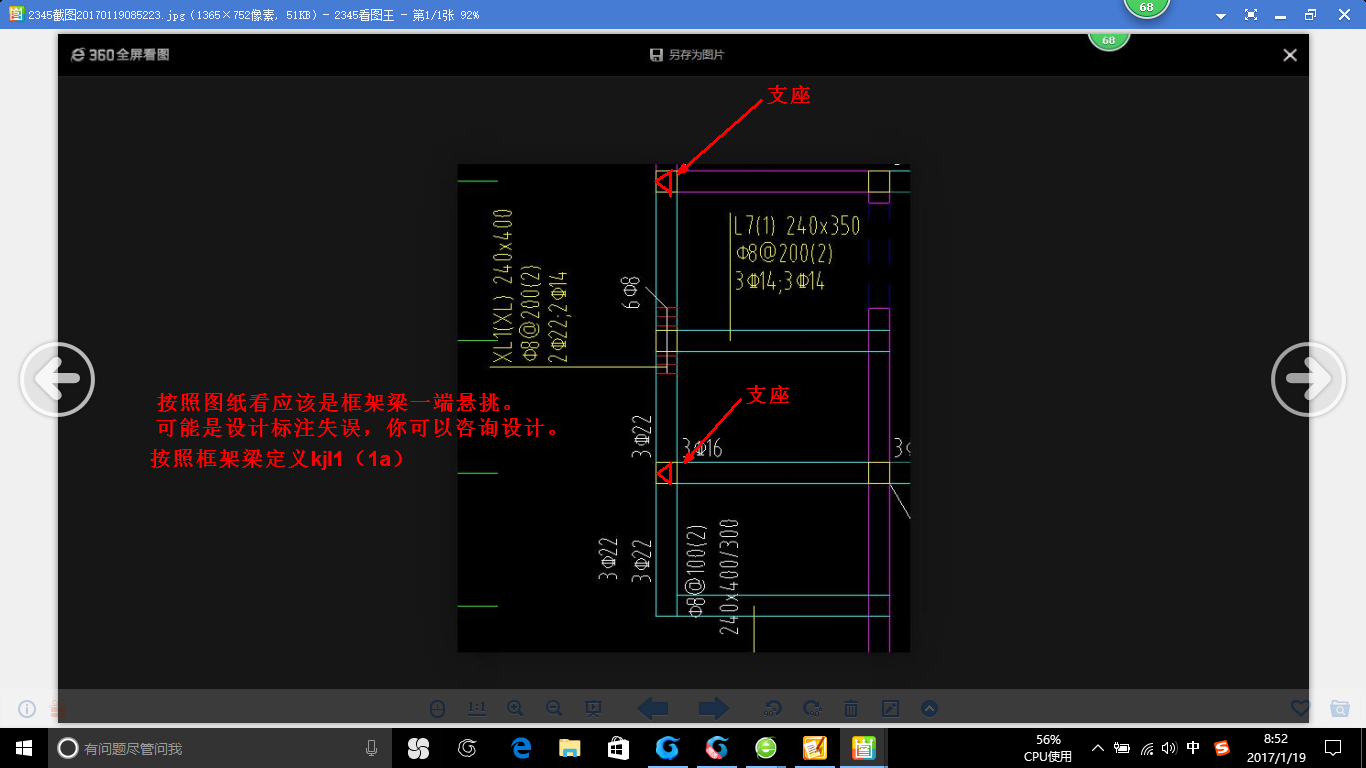1366x768 pixels.
Task: Click the green 68 floating ball at top
Action: click(x=1146, y=8)
